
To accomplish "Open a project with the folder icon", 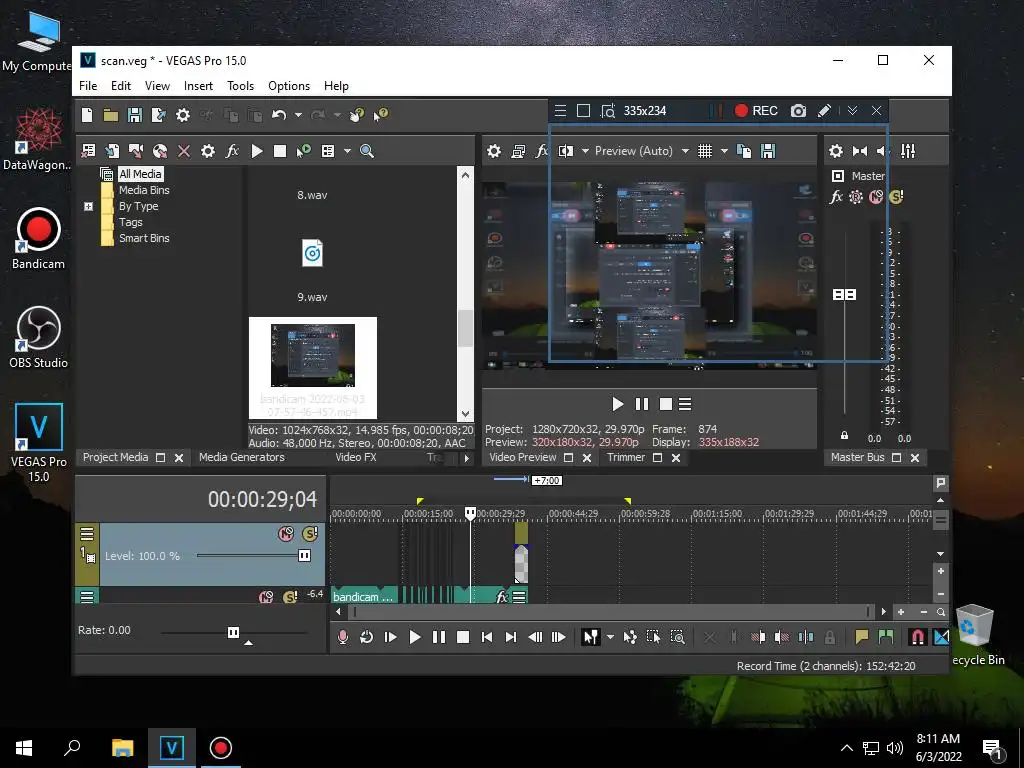I will point(111,116).
